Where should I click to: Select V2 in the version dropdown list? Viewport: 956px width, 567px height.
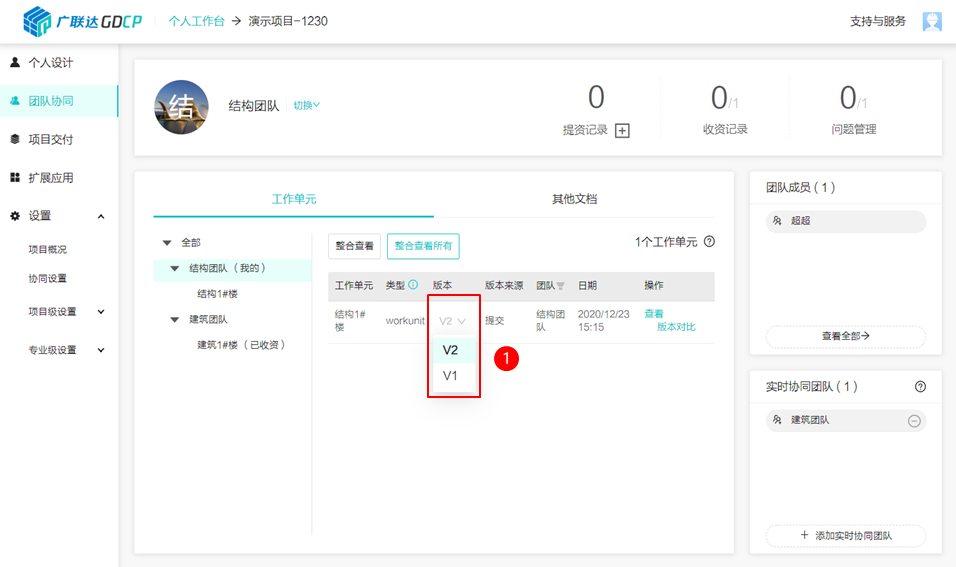pos(454,350)
